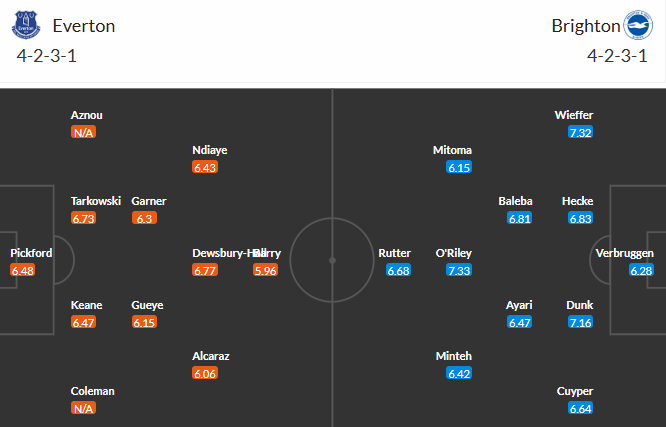
Task: Open Coleman's N/A rating badge
Action: 83,408
